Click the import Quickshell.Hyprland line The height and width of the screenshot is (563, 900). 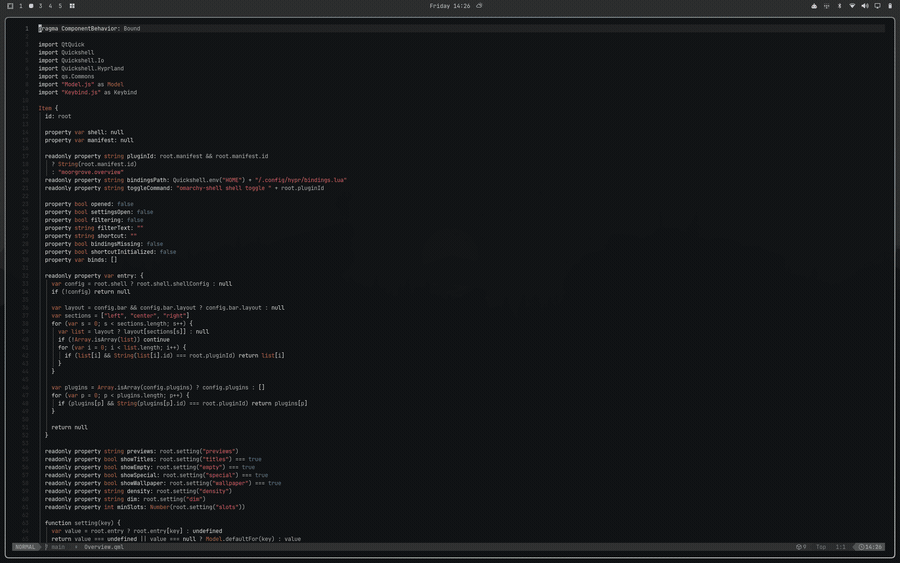click(x=81, y=68)
